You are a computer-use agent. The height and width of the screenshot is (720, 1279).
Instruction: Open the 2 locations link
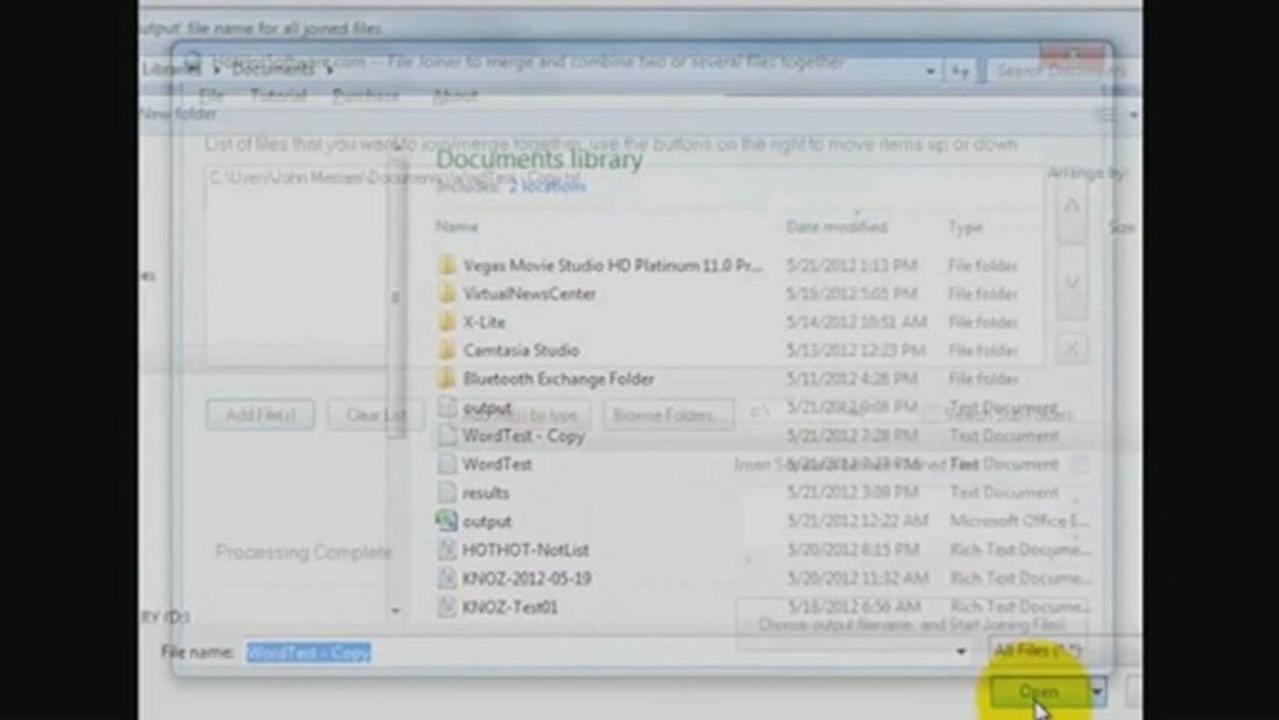point(547,186)
